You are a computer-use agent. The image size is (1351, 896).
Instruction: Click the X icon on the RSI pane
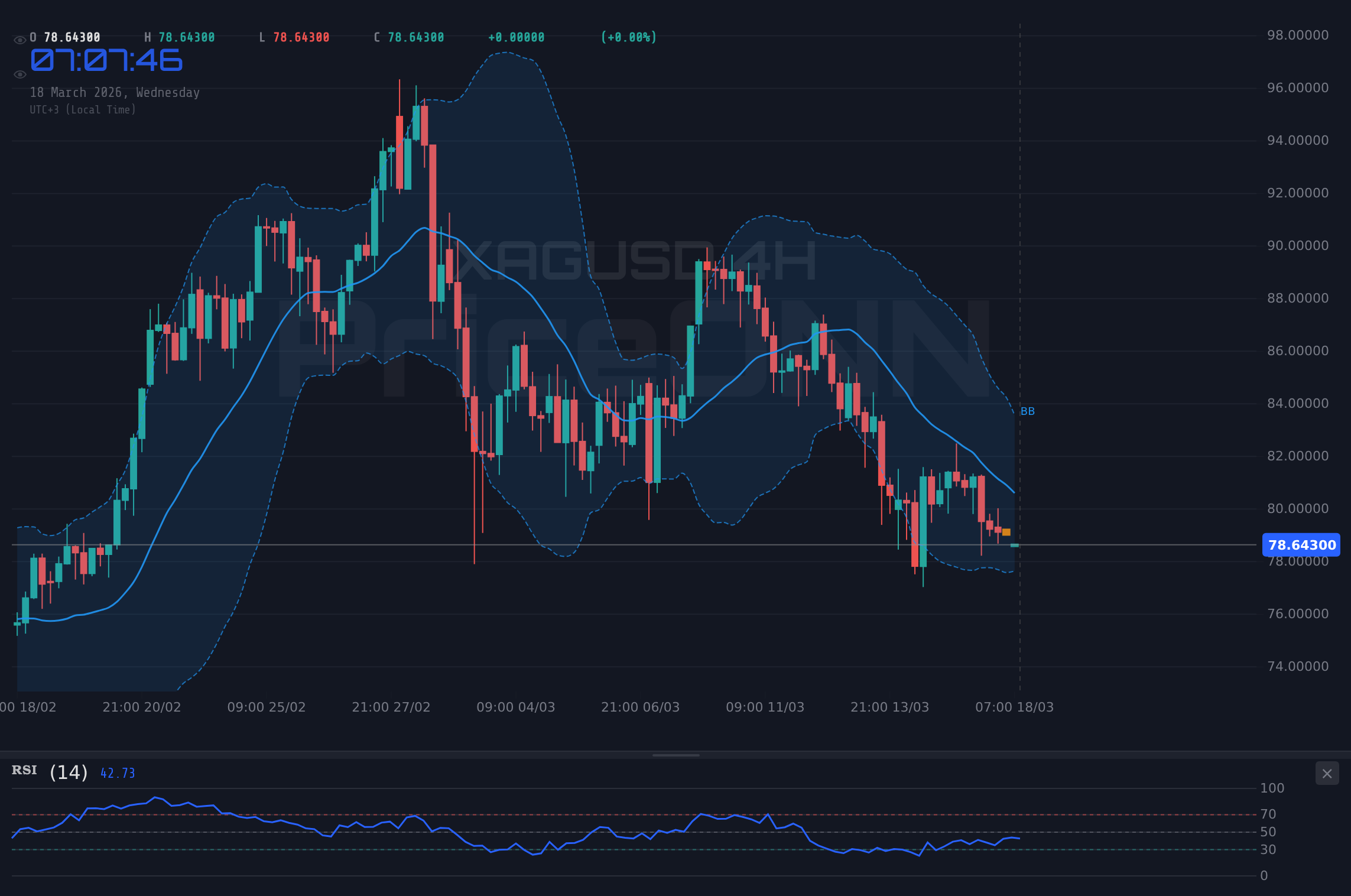(x=1328, y=774)
